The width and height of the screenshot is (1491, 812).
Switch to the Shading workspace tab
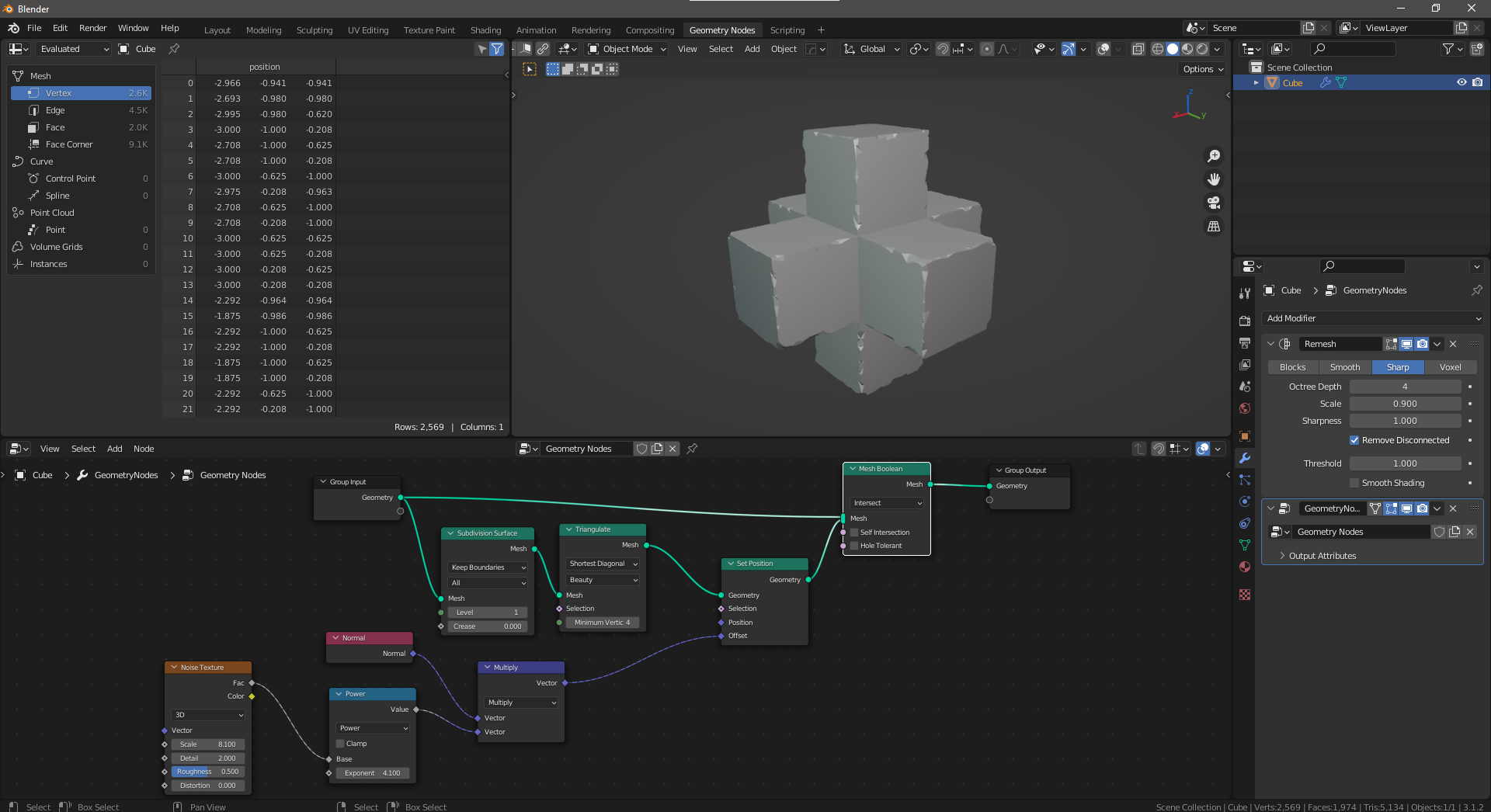tap(485, 30)
